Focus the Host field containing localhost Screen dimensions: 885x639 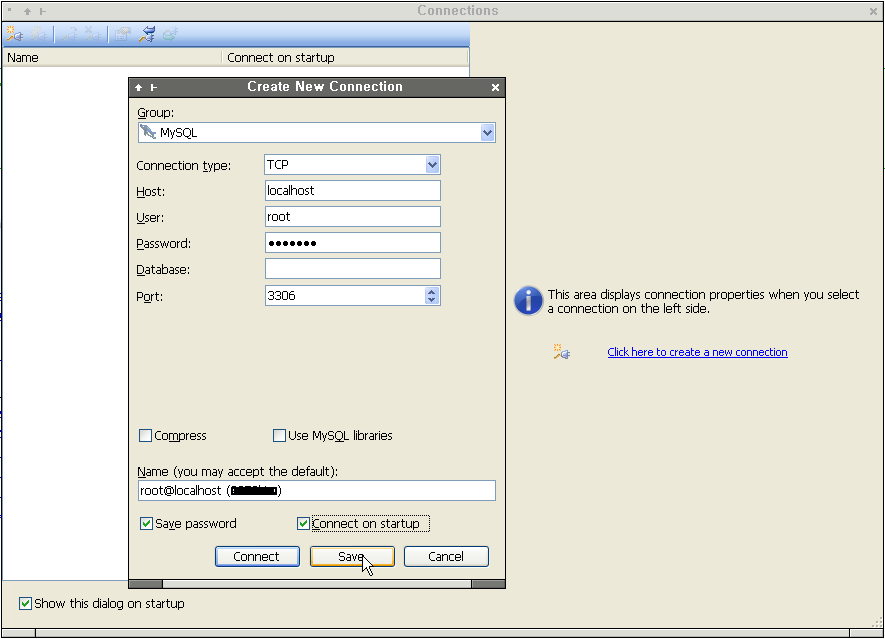point(353,191)
